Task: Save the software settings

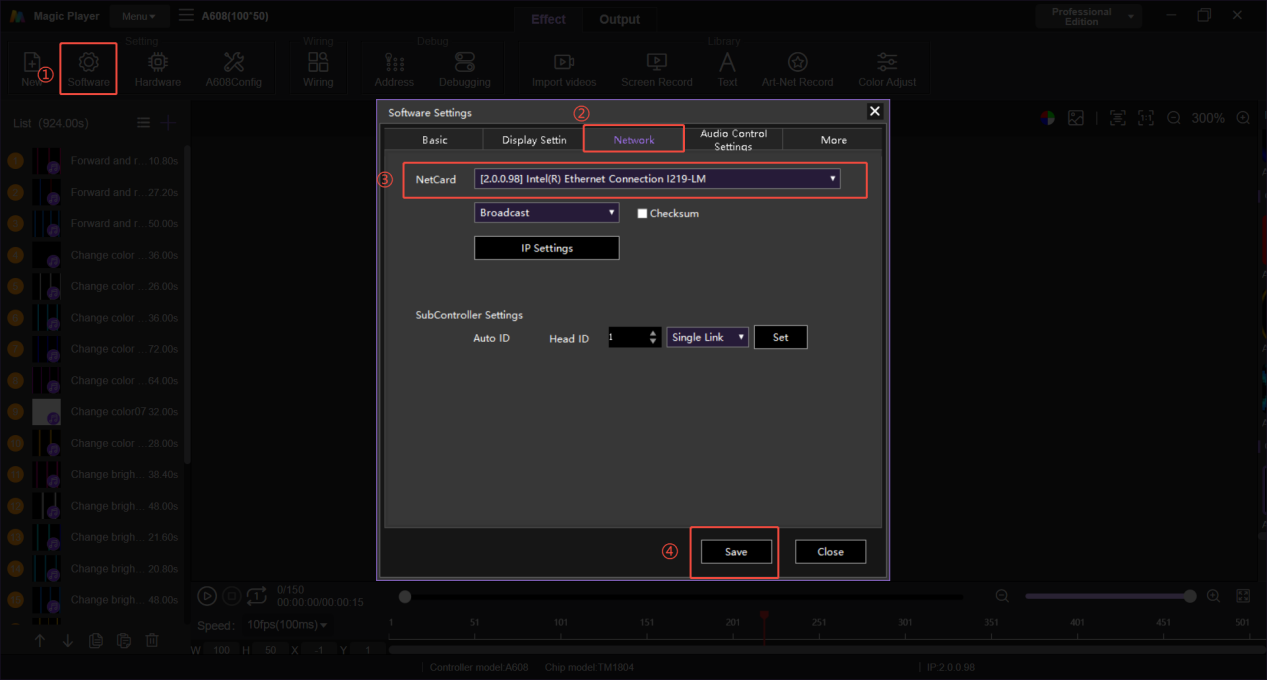Action: 736,552
